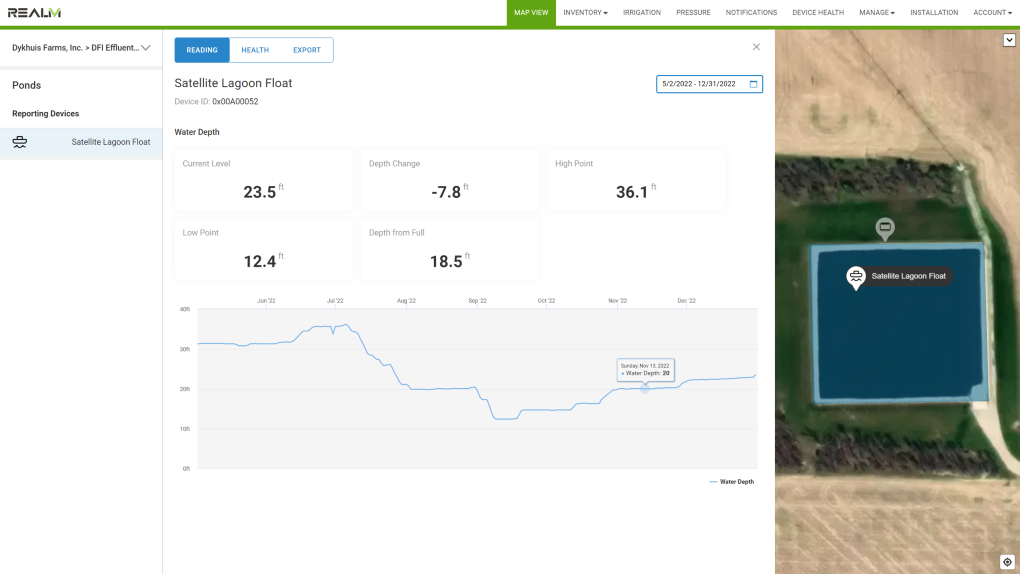This screenshot has height=574, width=1020.
Task: Go to Irrigation page
Action: click(641, 13)
